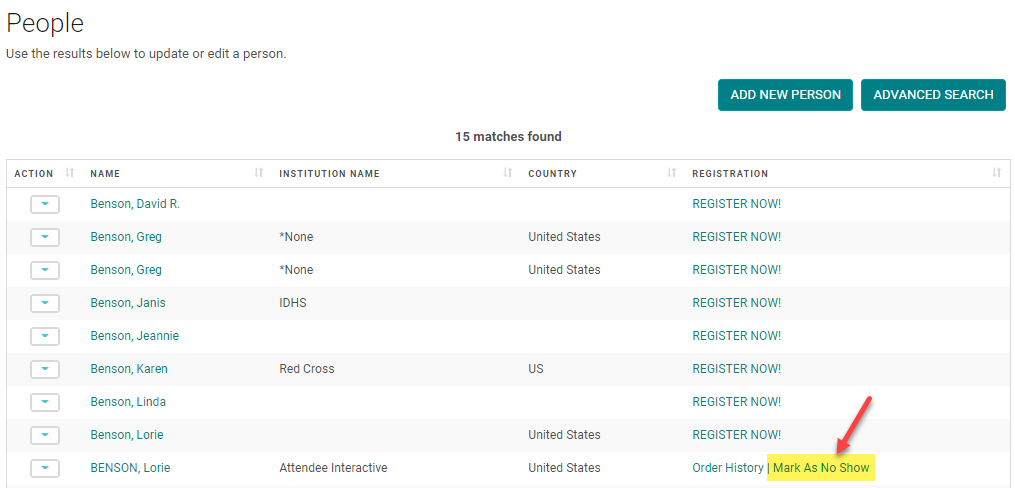
Task: Click Register Now for Benson, Linda
Action: click(x=736, y=402)
